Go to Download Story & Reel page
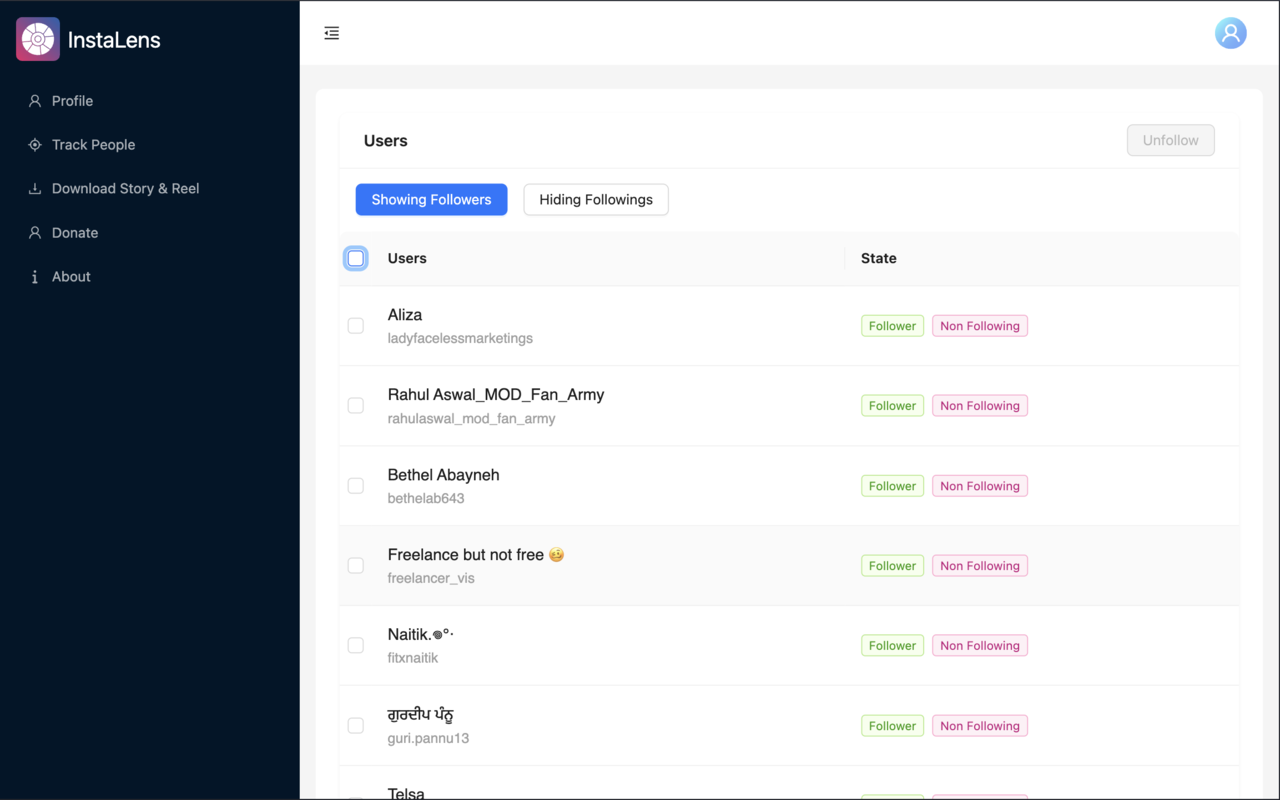Image resolution: width=1280 pixels, height=800 pixels. (x=125, y=189)
